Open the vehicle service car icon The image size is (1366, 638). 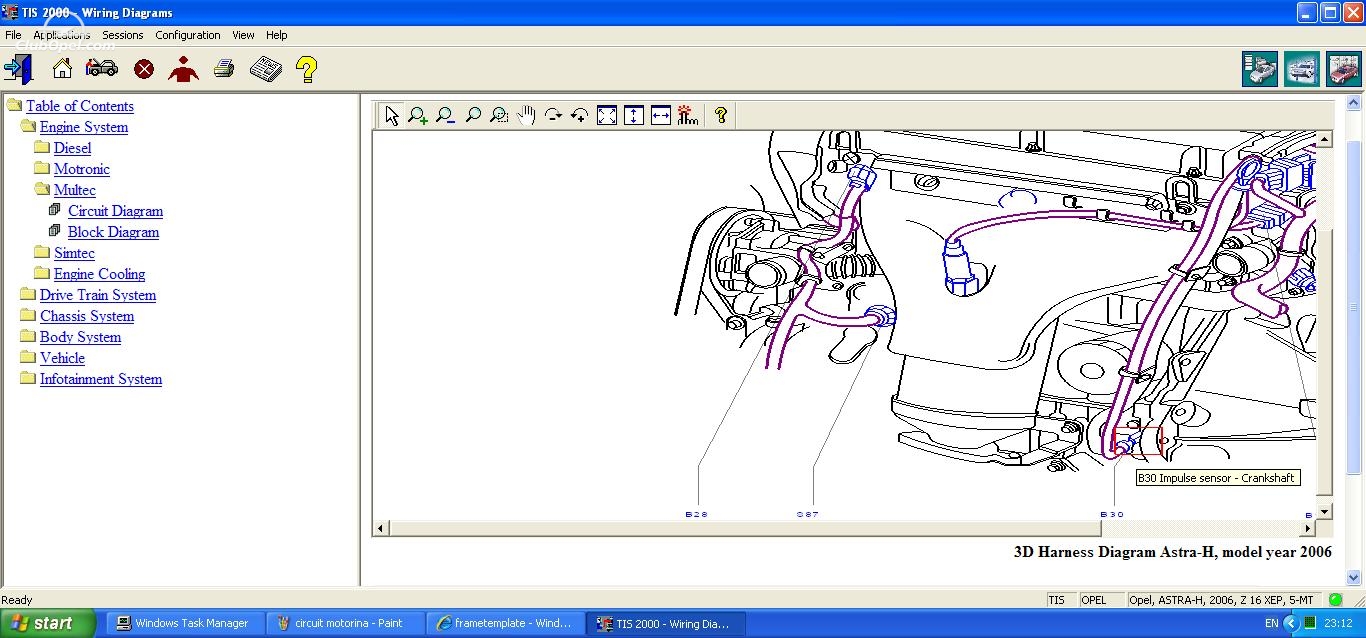pos(102,69)
